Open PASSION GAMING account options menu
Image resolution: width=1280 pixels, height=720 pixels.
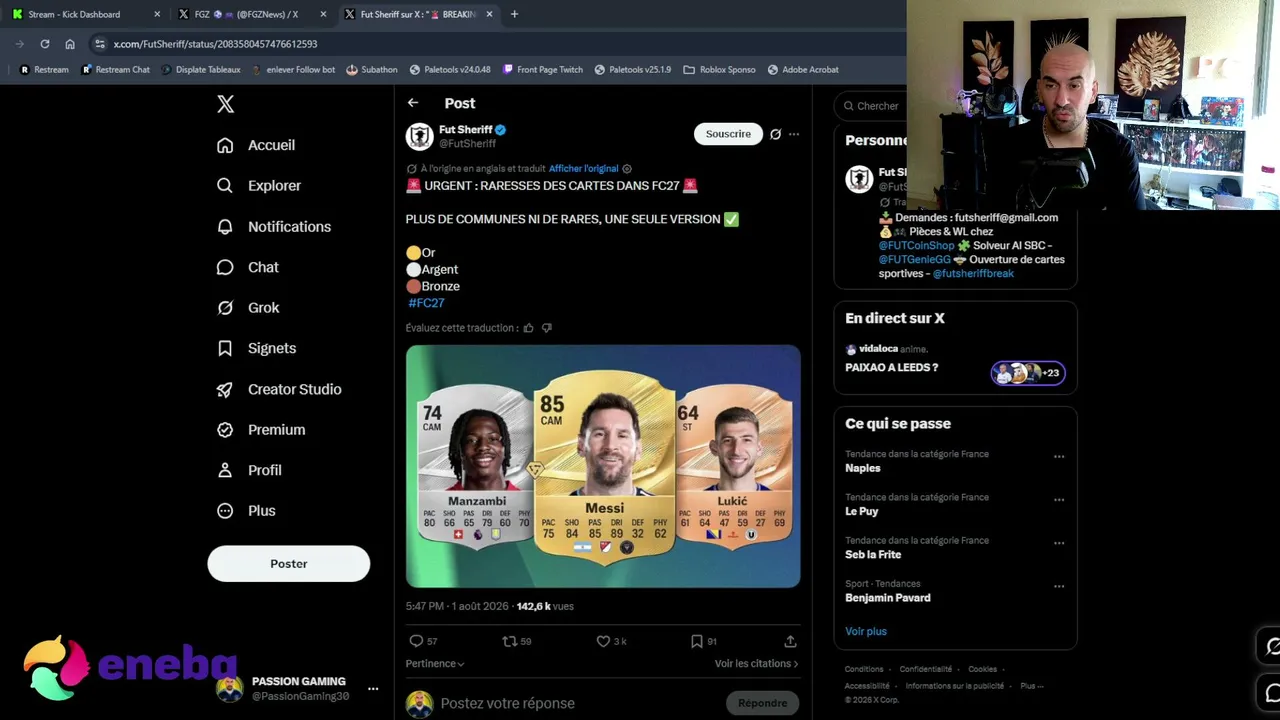pyautogui.click(x=373, y=689)
